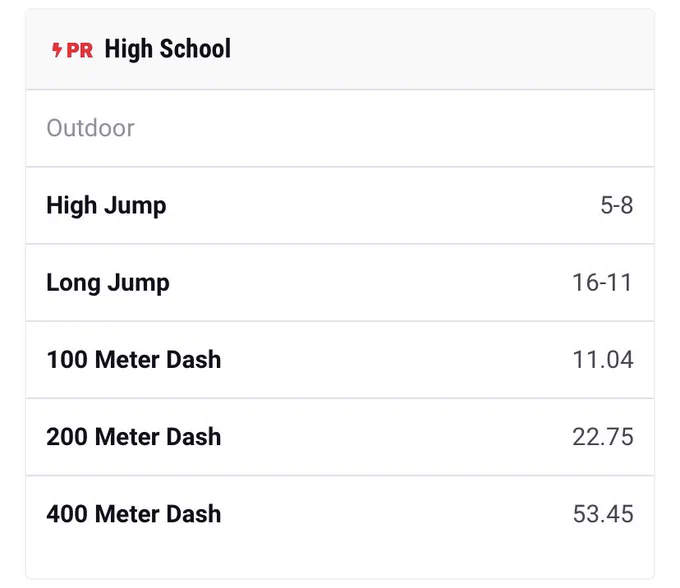Click the 16-11 Long Jump mark

coord(602,283)
